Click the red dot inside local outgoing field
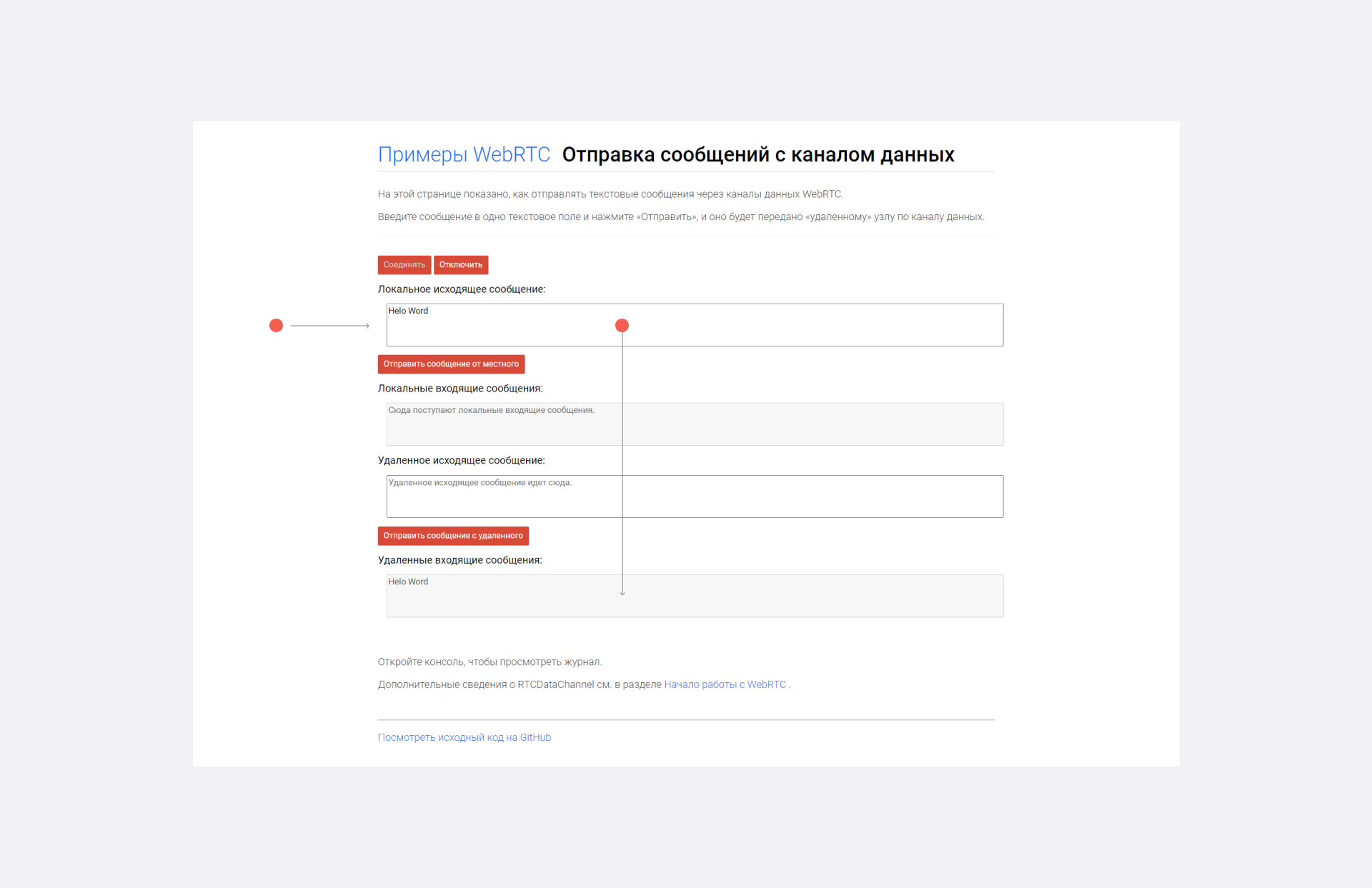The width and height of the screenshot is (1372, 888). click(x=622, y=326)
